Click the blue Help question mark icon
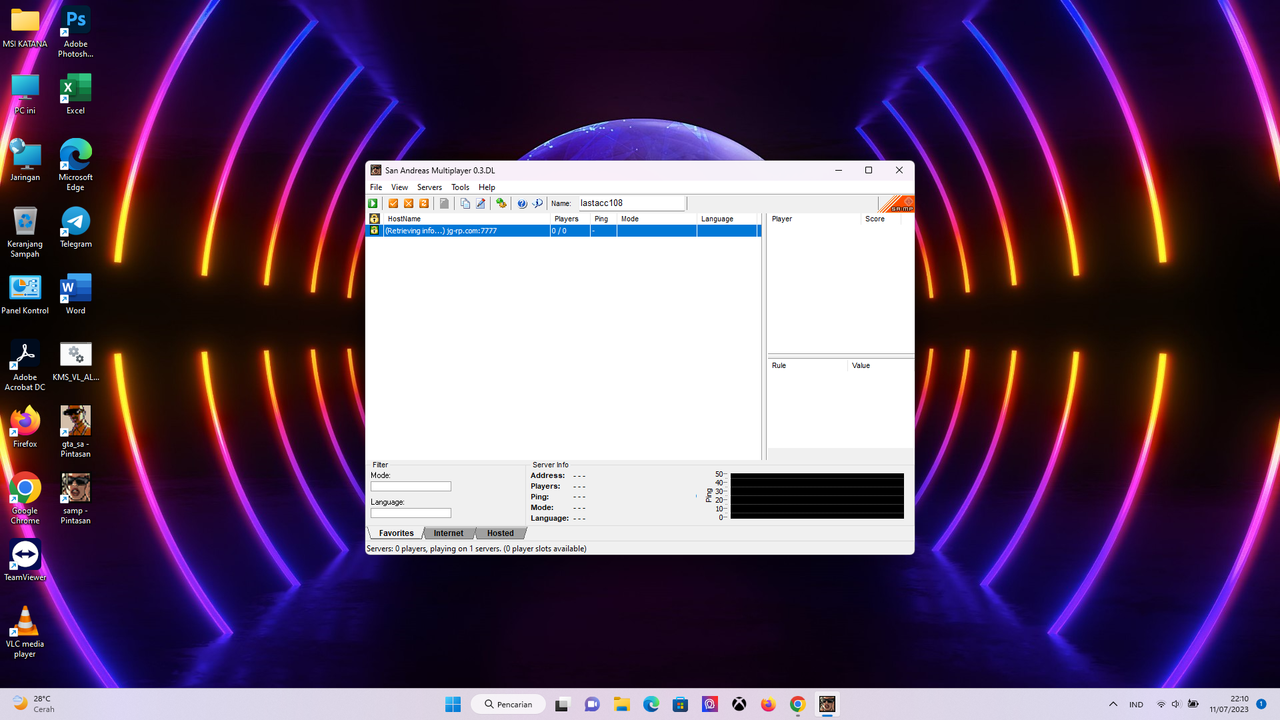Image resolution: width=1280 pixels, height=720 pixels. (x=522, y=203)
